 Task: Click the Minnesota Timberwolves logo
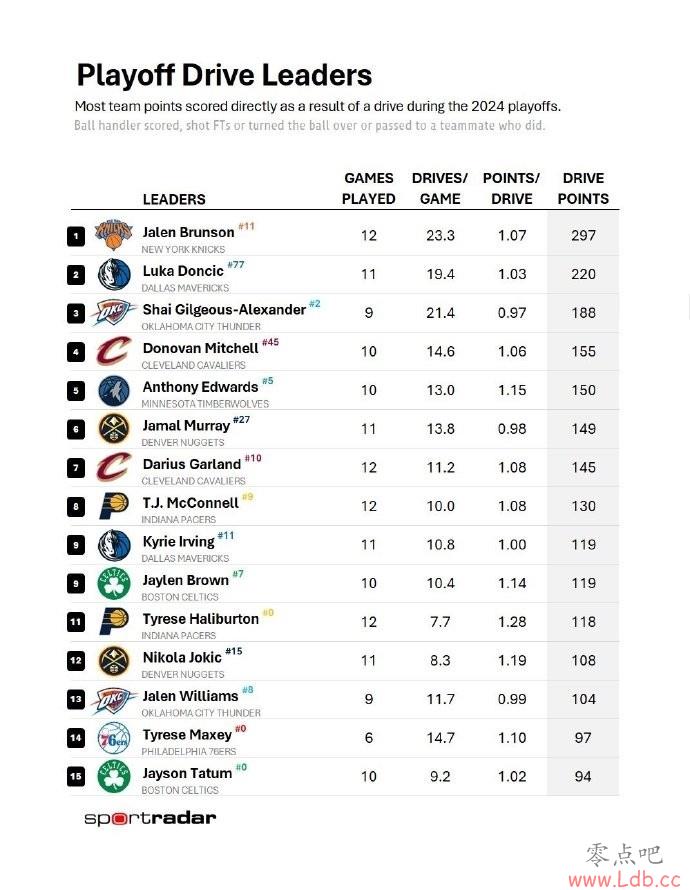pos(113,391)
